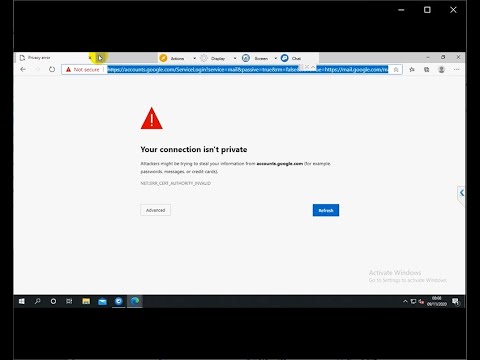Screen dimensions: 480x360
Task: Click the Not secure warning indicator
Action: tap(83, 69)
